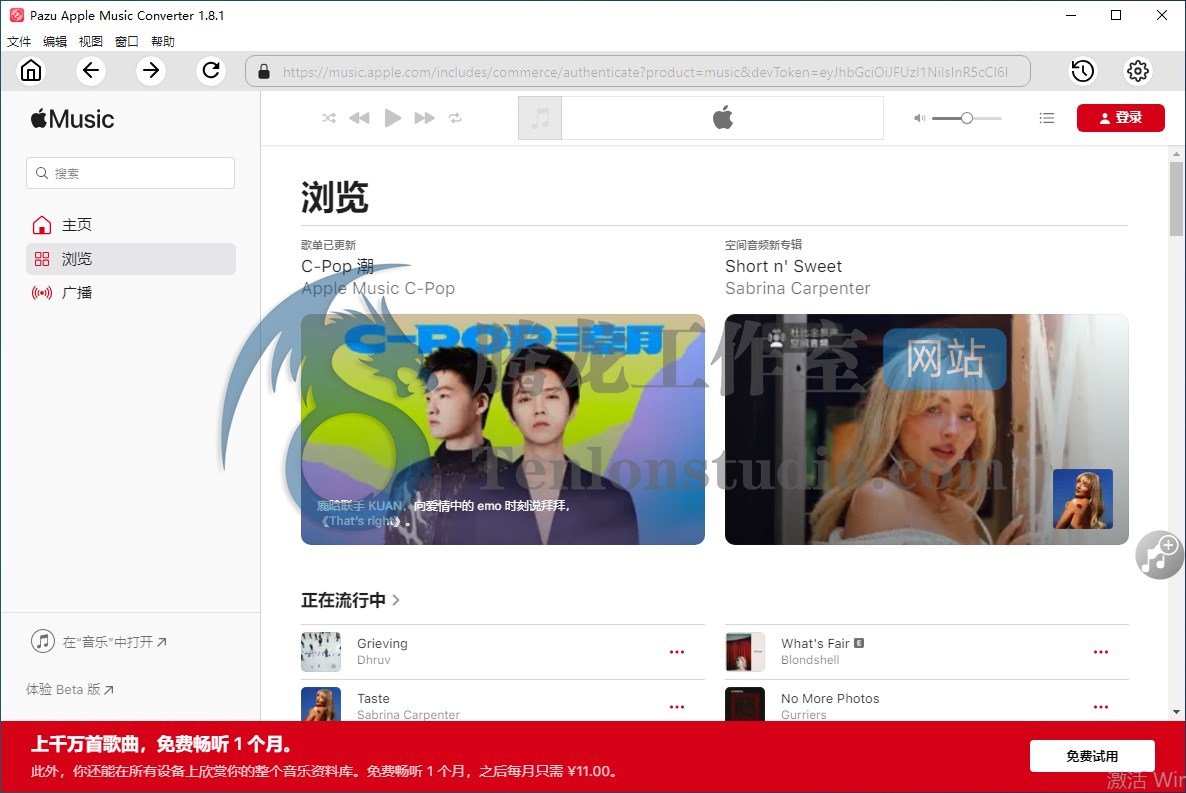The width and height of the screenshot is (1186, 793).
Task: Skip to next track
Action: 424,118
